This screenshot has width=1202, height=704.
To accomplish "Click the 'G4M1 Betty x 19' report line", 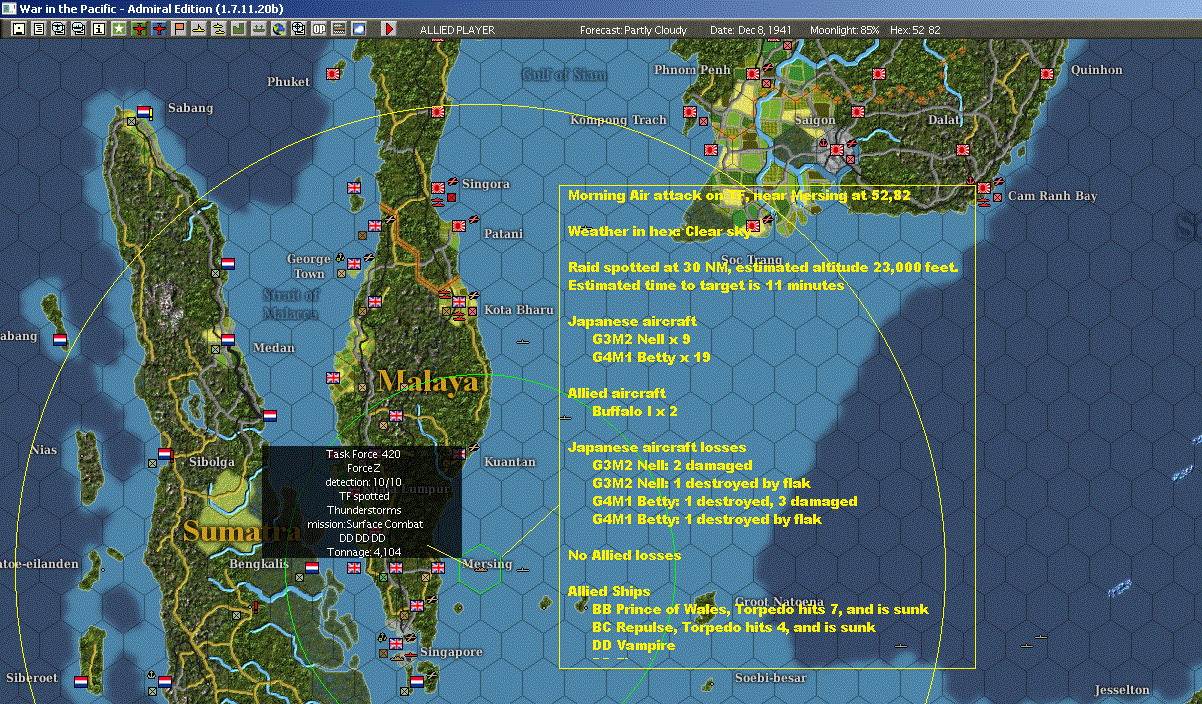I will coord(651,357).
